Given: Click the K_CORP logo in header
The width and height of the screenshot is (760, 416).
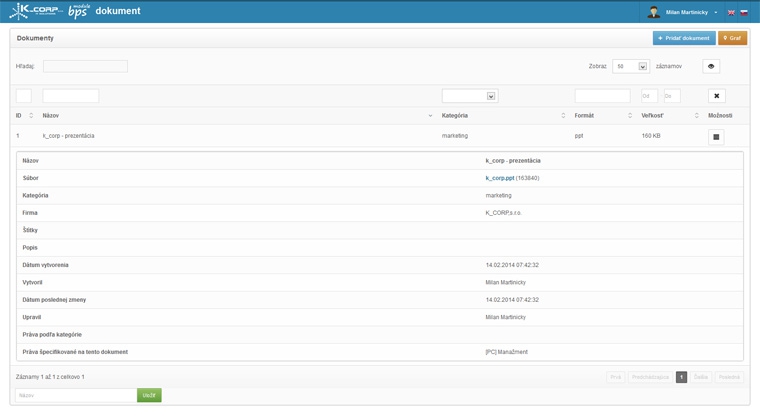Looking at the screenshot, I should coord(35,11).
